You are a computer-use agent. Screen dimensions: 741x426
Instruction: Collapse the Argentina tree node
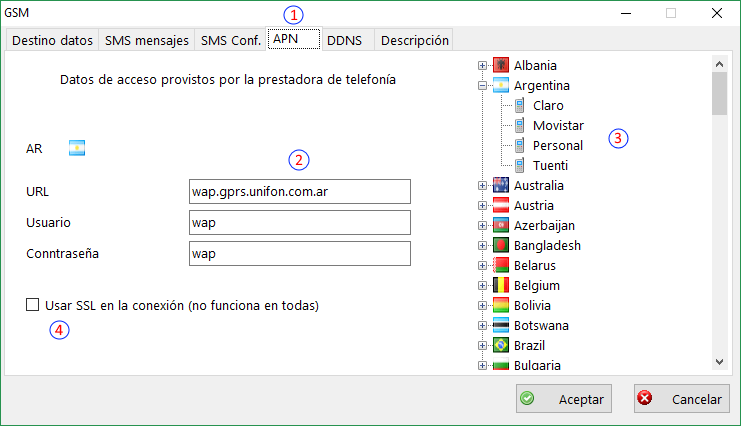coord(483,86)
